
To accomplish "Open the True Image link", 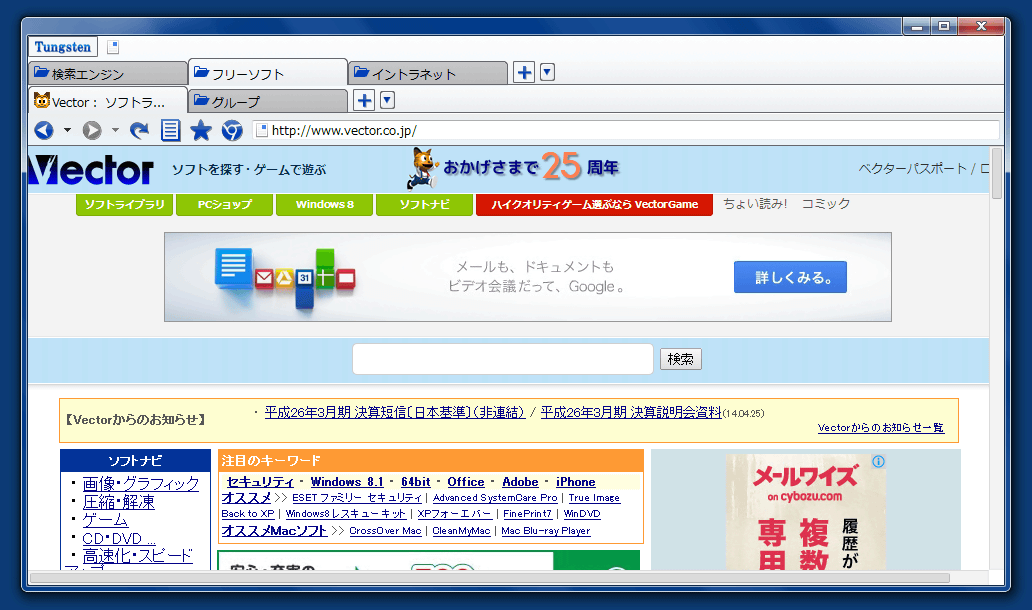I will coord(594,498).
